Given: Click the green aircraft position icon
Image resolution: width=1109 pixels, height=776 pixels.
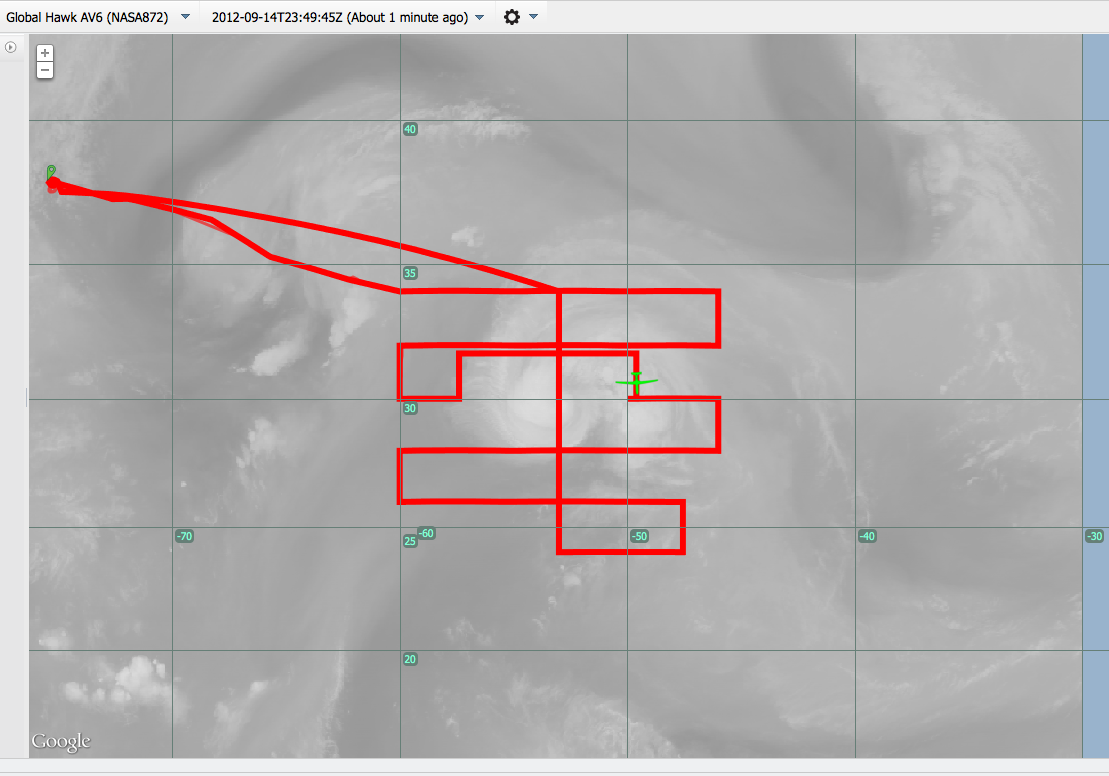Looking at the screenshot, I should (x=636, y=381).
